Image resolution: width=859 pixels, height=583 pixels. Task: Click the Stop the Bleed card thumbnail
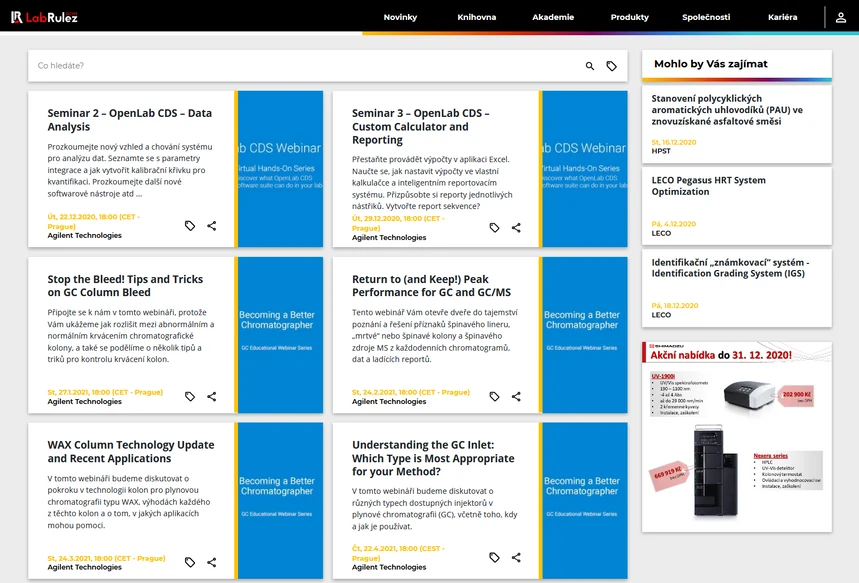[x=280, y=335]
